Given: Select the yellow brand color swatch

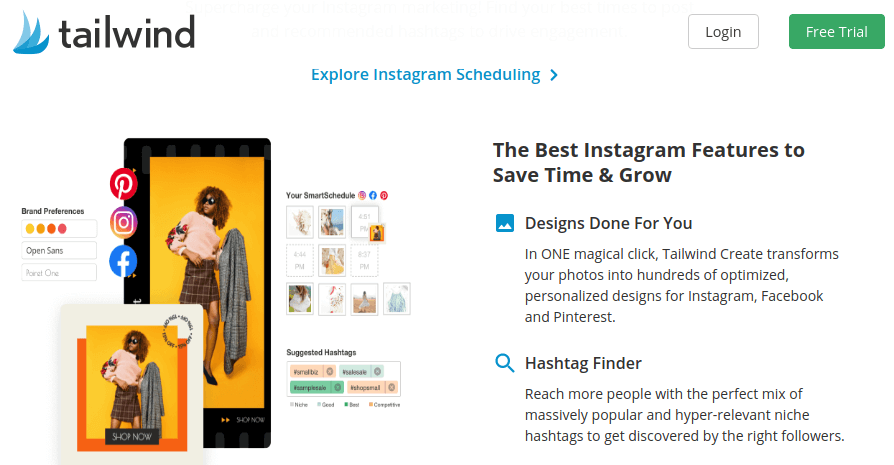Looking at the screenshot, I should (30, 229).
